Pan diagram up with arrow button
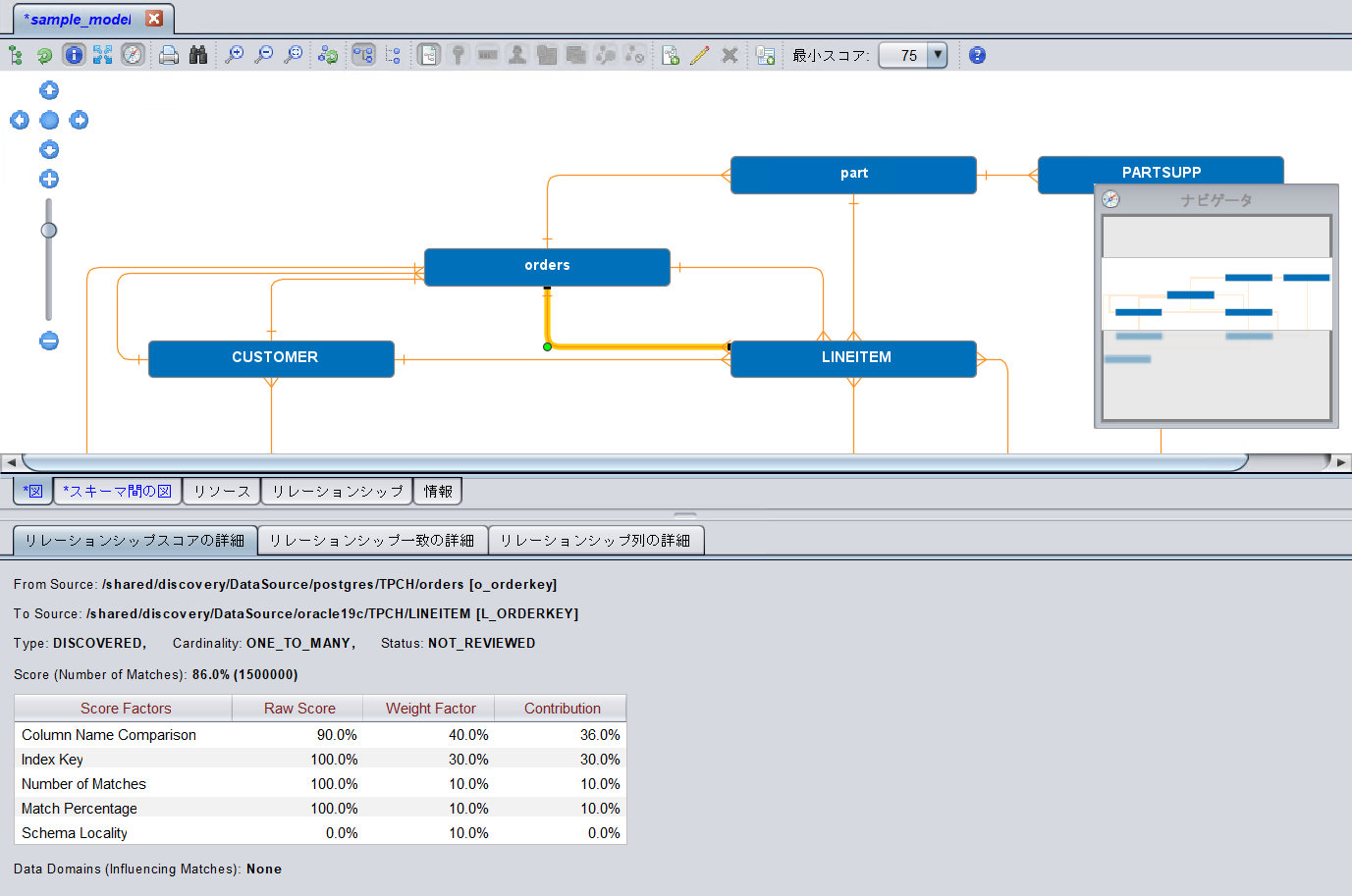The height and width of the screenshot is (896, 1352). [x=49, y=90]
